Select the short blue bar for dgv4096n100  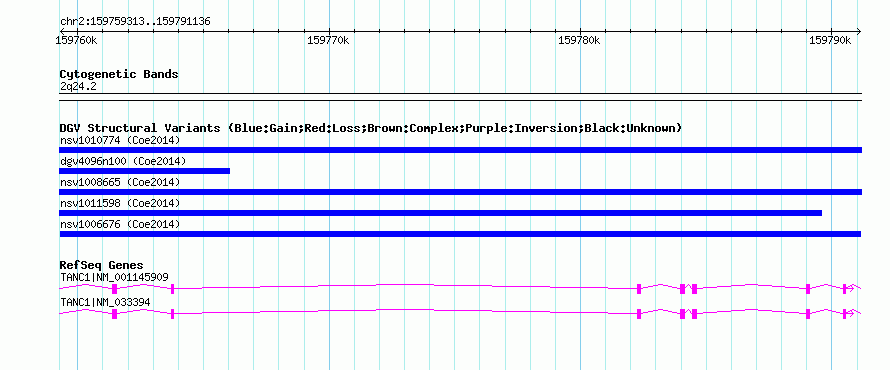[x=145, y=171]
